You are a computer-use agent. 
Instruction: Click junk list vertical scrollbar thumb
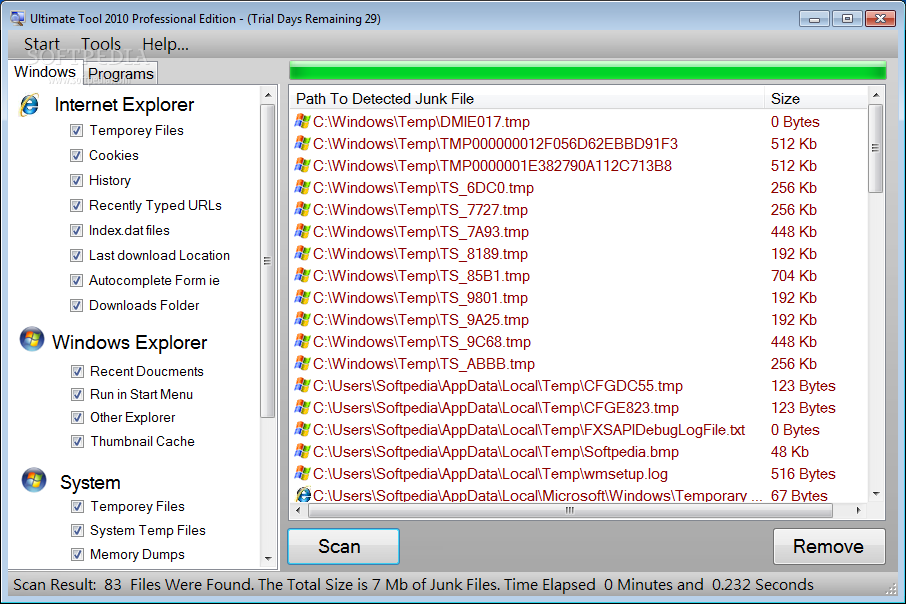point(875,148)
